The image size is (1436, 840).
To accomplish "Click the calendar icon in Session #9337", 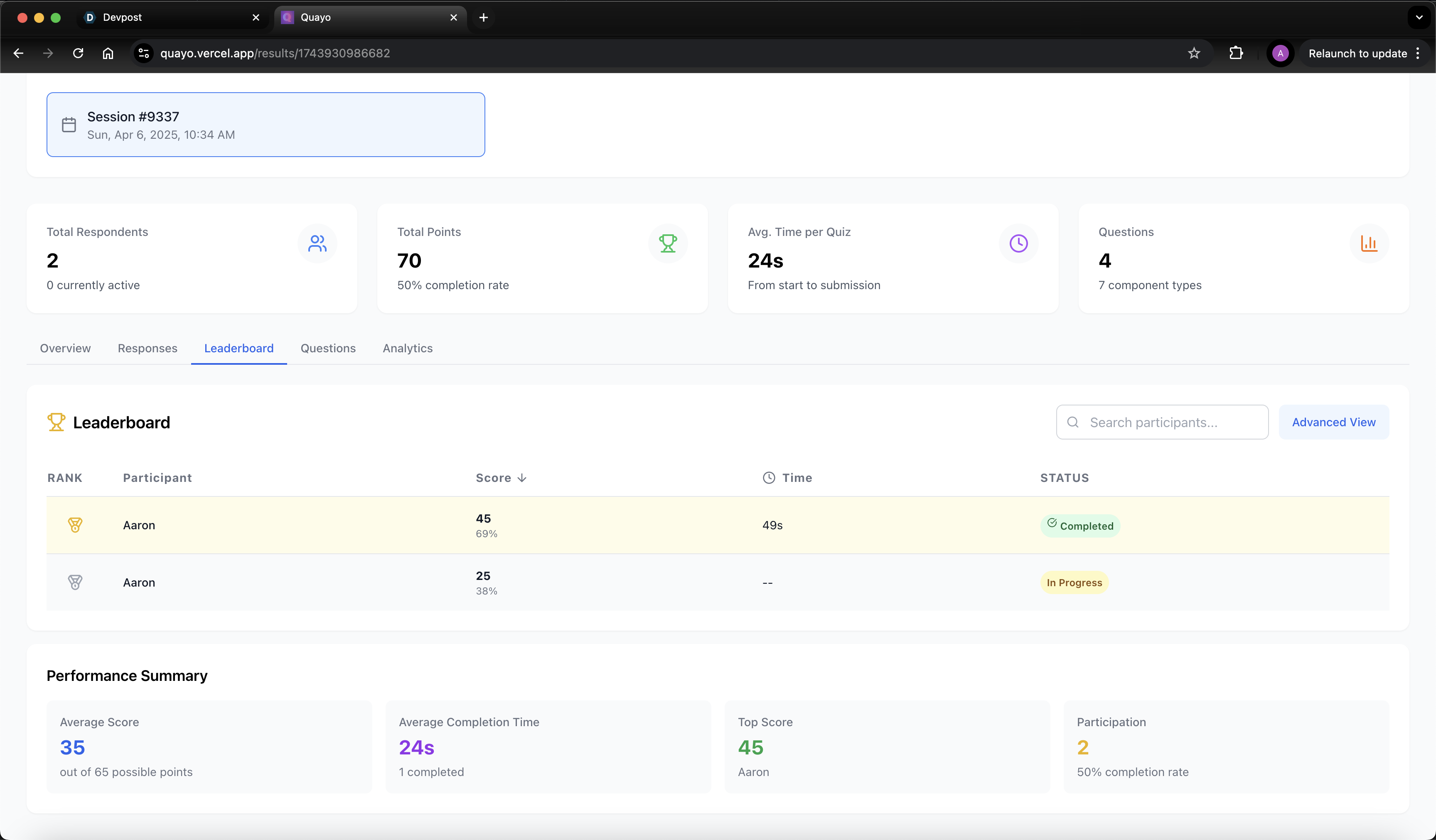I will (69, 125).
